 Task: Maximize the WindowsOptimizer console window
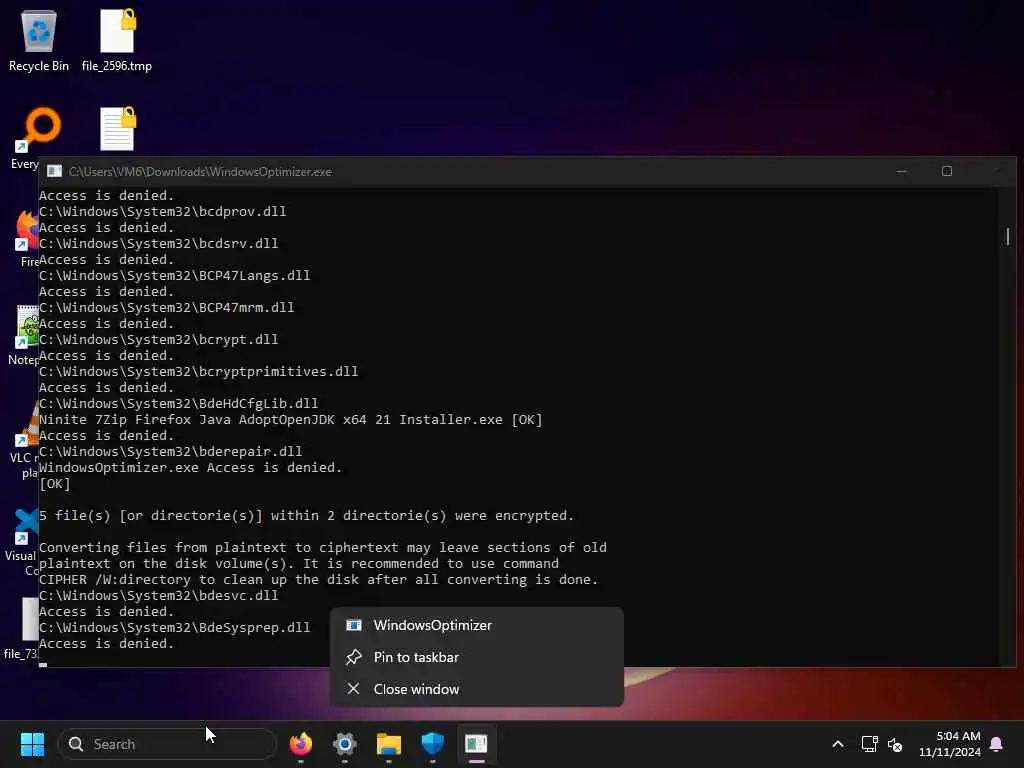(947, 171)
